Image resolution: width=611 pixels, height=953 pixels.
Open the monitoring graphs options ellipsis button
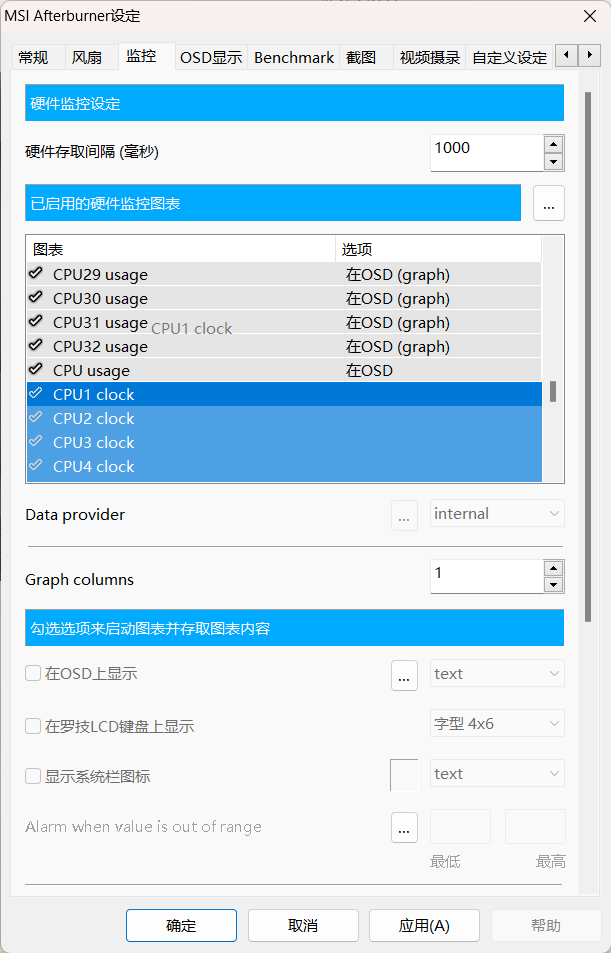click(x=549, y=203)
